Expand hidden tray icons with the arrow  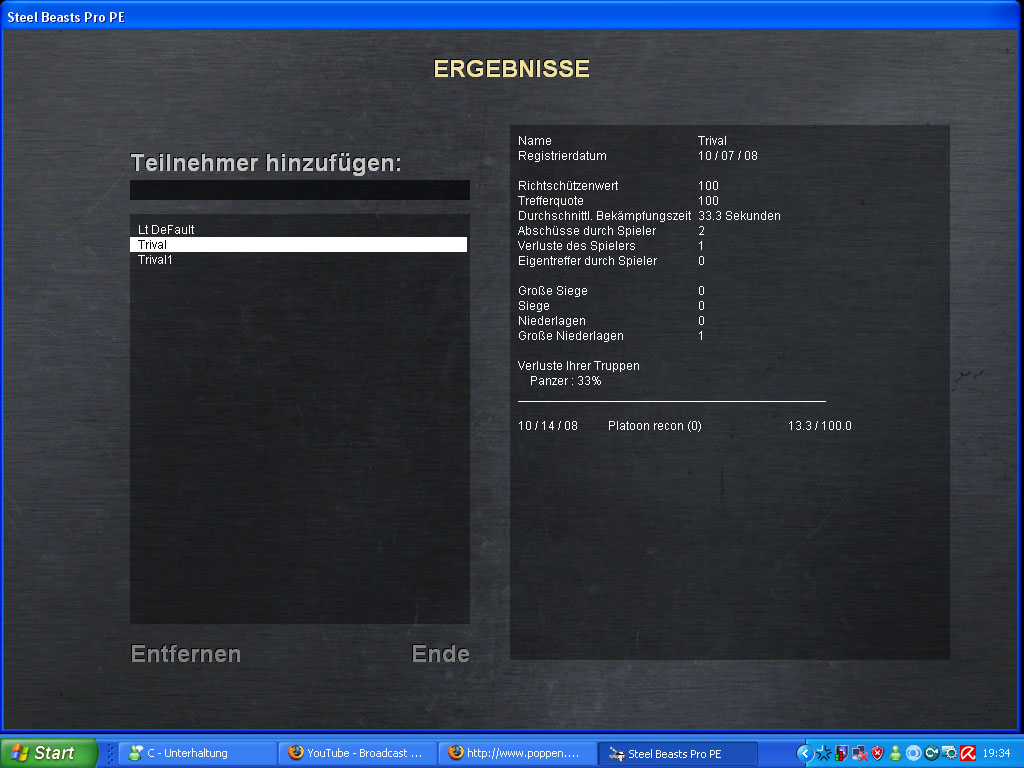805,753
